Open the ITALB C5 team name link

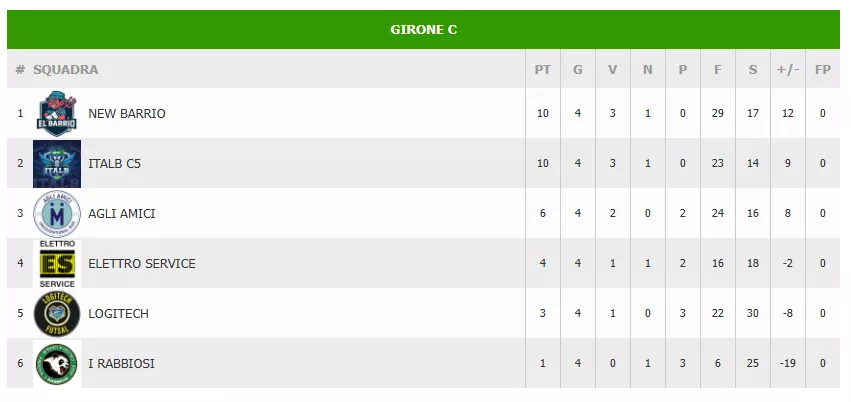[115, 164]
